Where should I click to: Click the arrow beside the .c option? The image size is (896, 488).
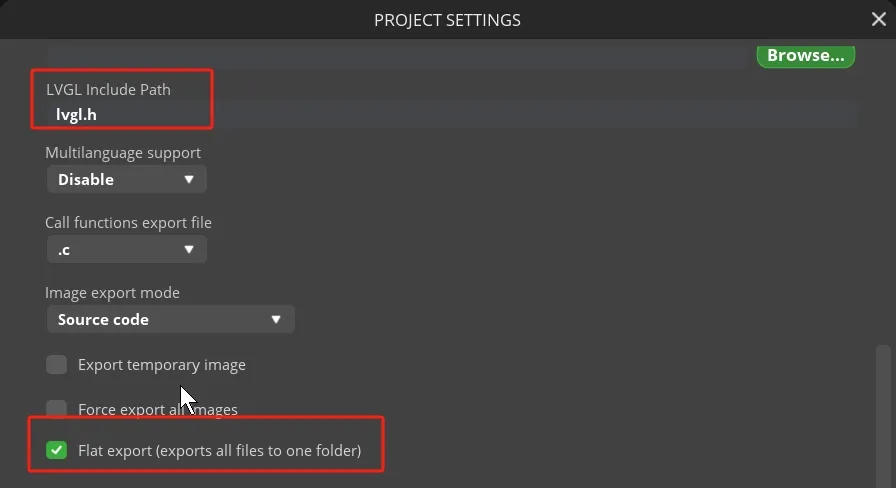tap(189, 250)
